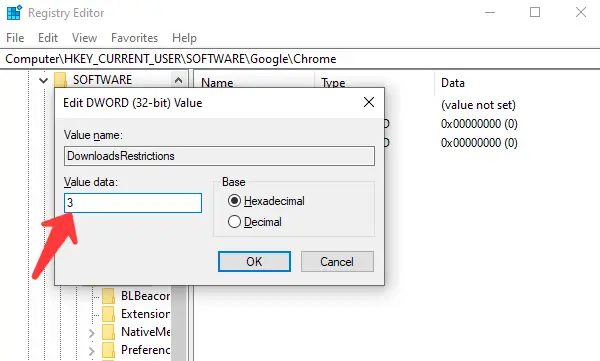
Task: Select the Hexadecimal base option
Action: tap(266, 201)
